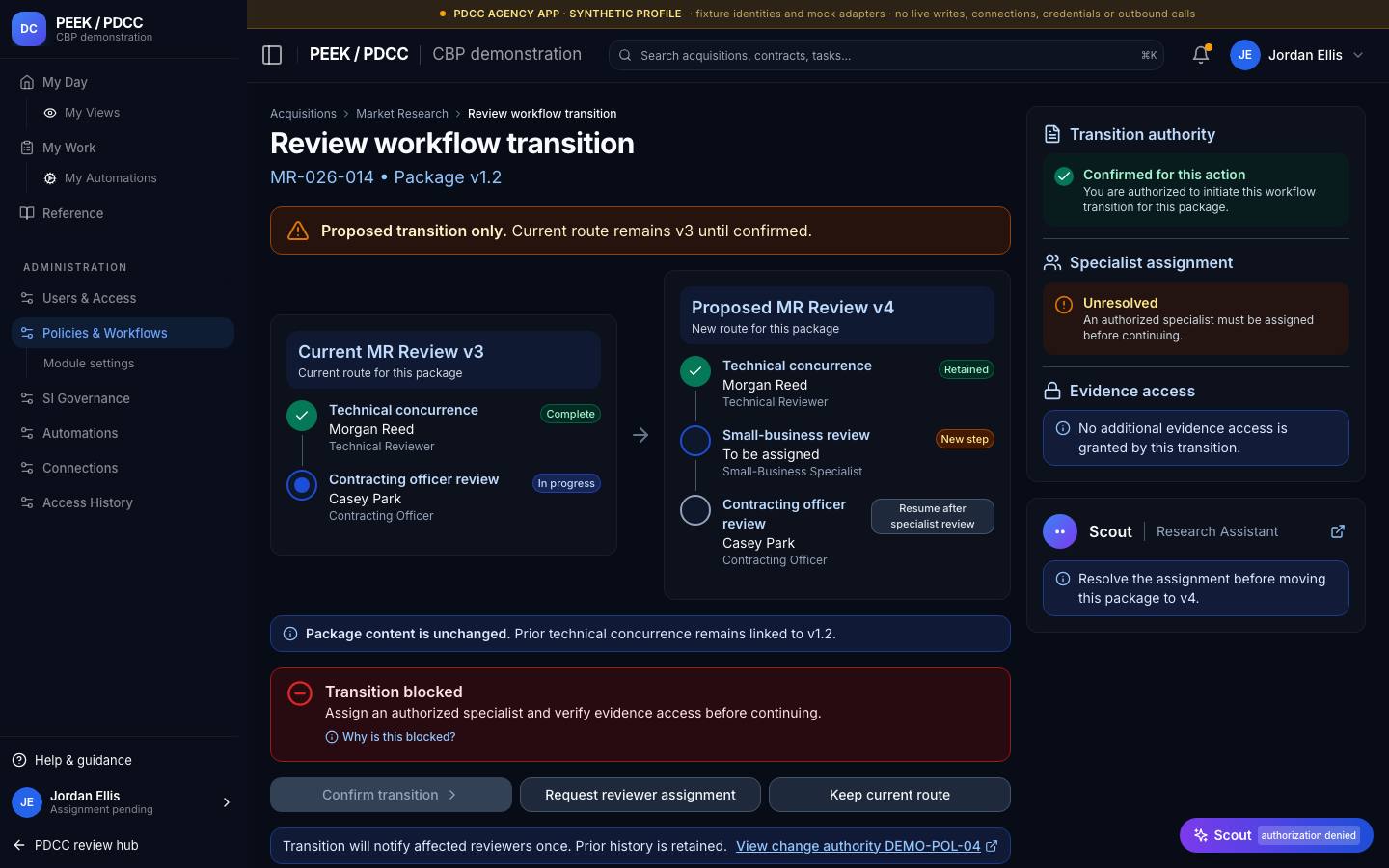Expand the Jordan Ellis account dropdown
1389x868 pixels.
(1358, 55)
